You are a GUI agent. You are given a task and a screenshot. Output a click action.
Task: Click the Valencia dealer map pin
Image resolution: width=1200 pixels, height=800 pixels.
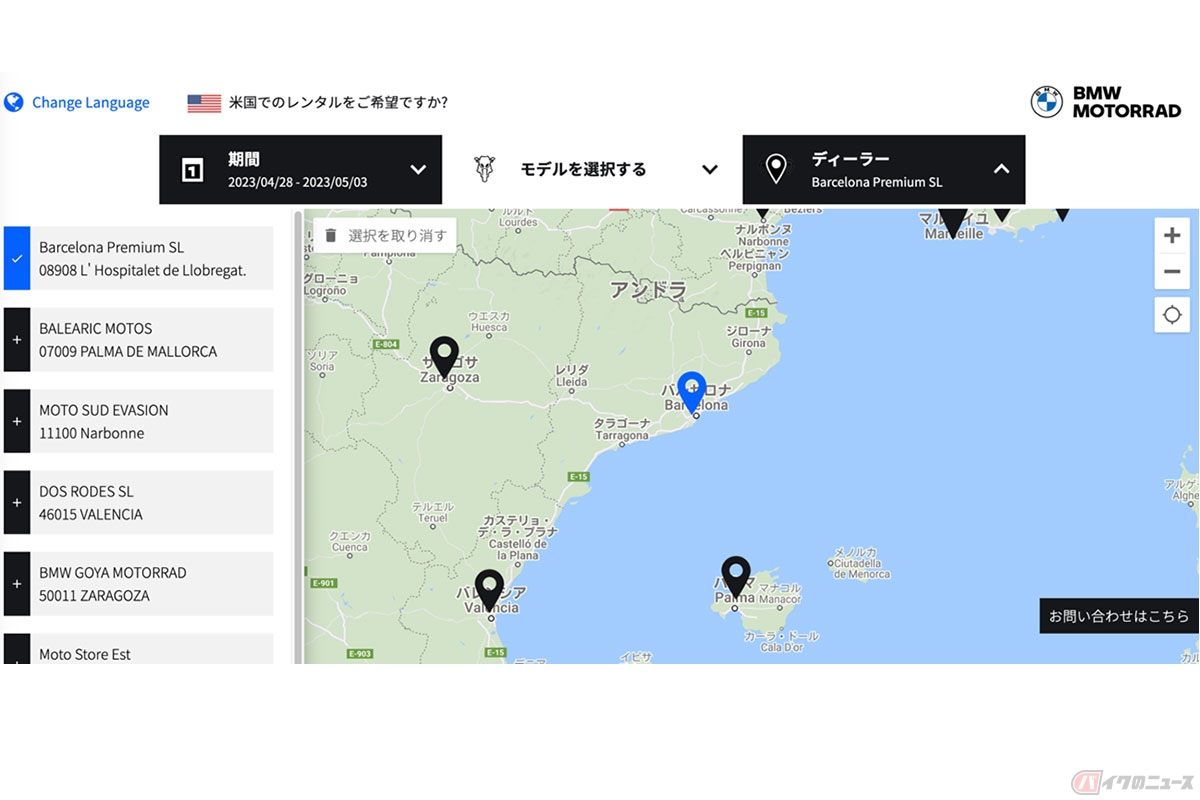489,591
